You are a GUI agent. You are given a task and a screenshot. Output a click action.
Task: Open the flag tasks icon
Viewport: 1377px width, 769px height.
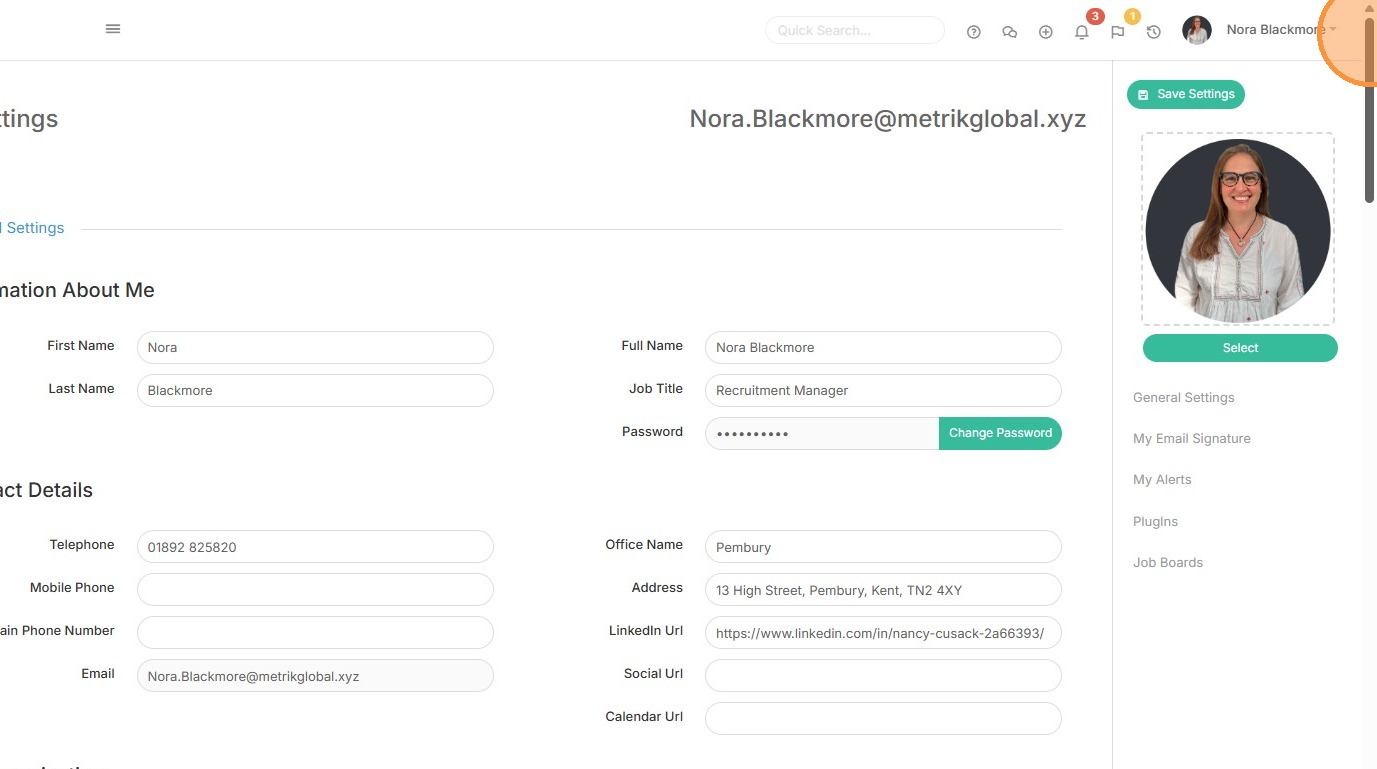pyautogui.click(x=1117, y=32)
